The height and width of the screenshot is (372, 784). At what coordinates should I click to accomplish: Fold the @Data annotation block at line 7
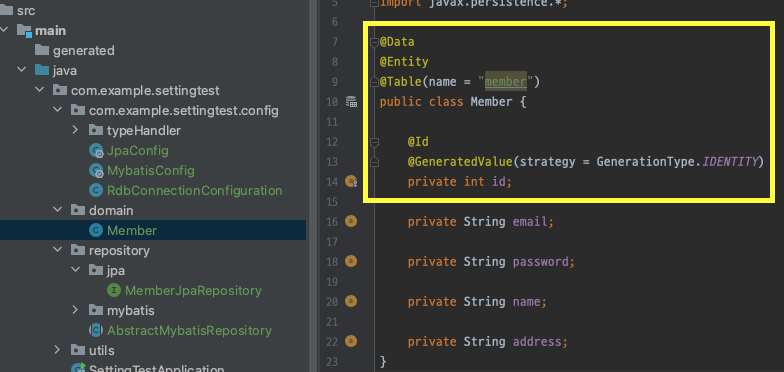[x=374, y=42]
